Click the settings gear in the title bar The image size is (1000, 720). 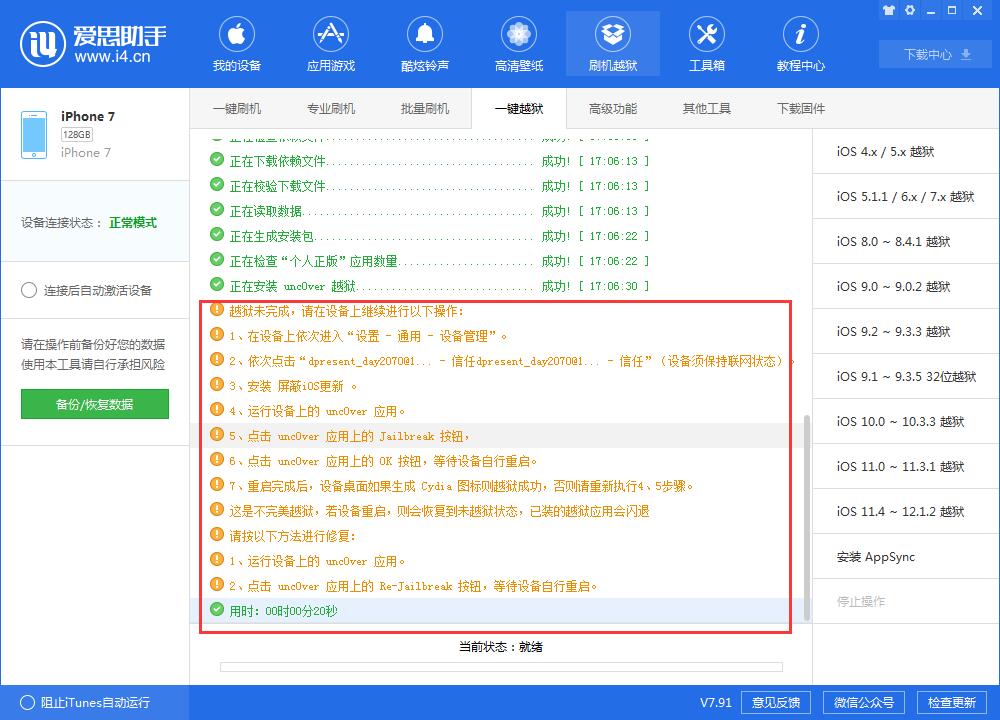tap(910, 9)
